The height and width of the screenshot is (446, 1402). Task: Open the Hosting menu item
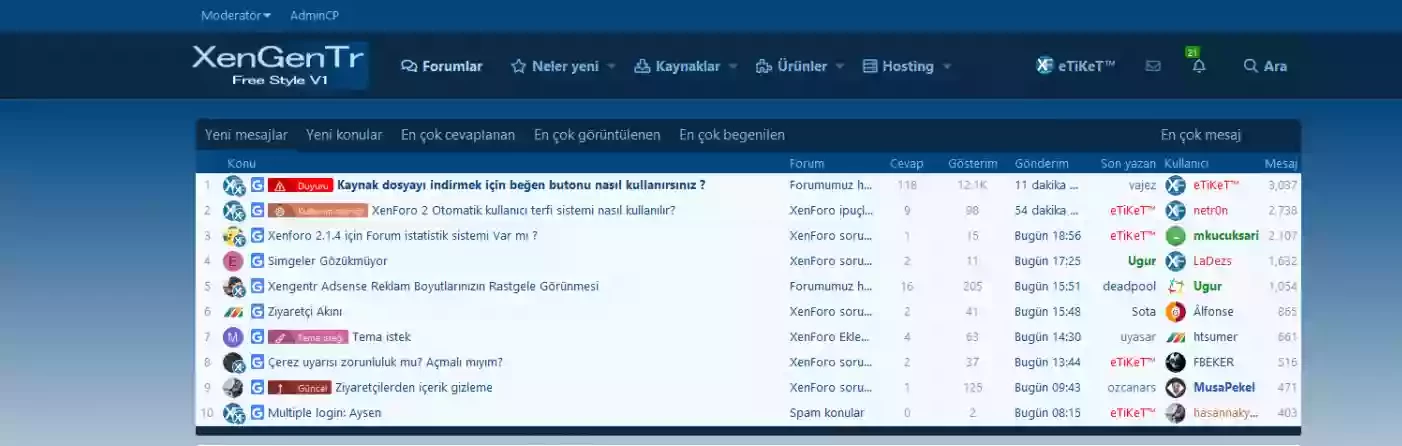click(898, 66)
